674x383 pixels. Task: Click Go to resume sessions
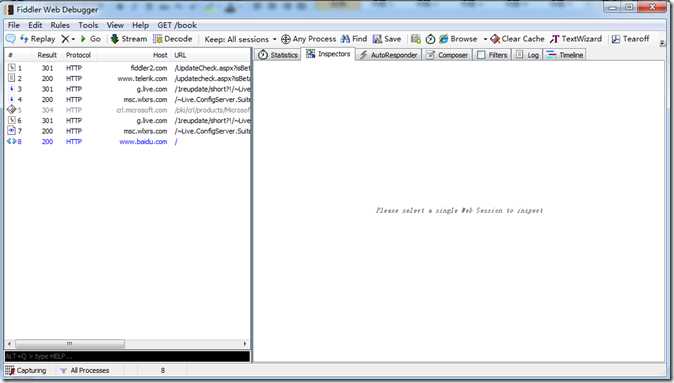click(x=91, y=39)
